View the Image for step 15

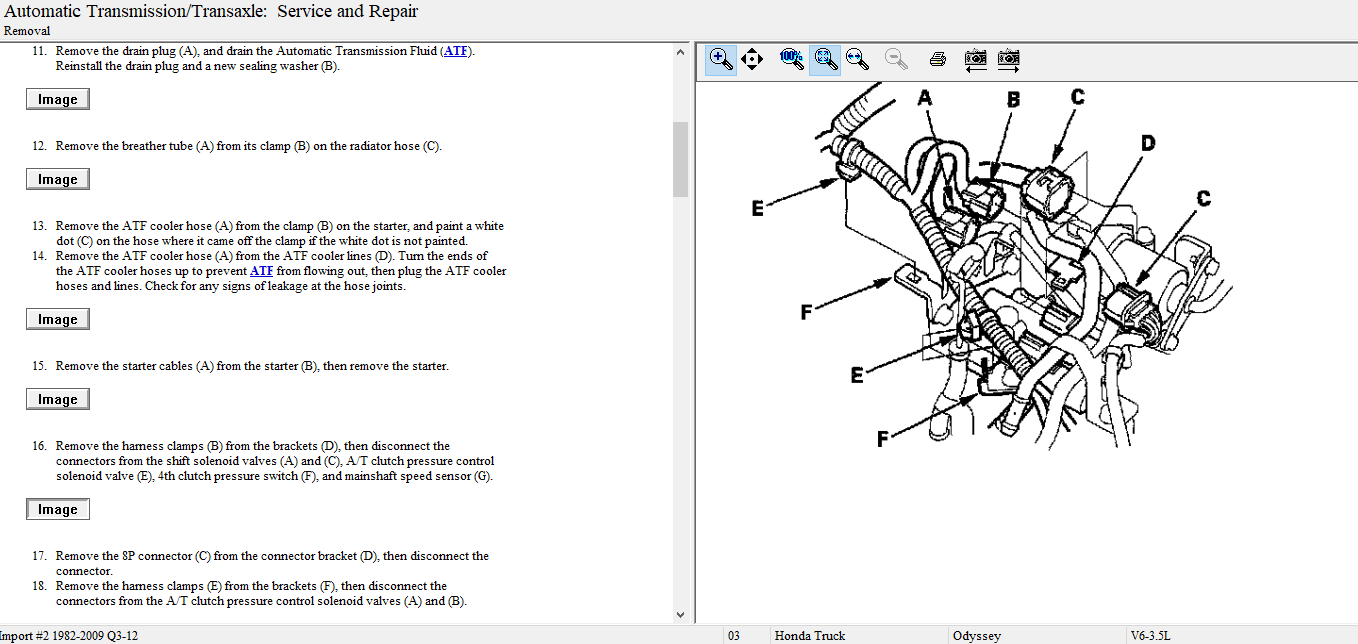(57, 399)
